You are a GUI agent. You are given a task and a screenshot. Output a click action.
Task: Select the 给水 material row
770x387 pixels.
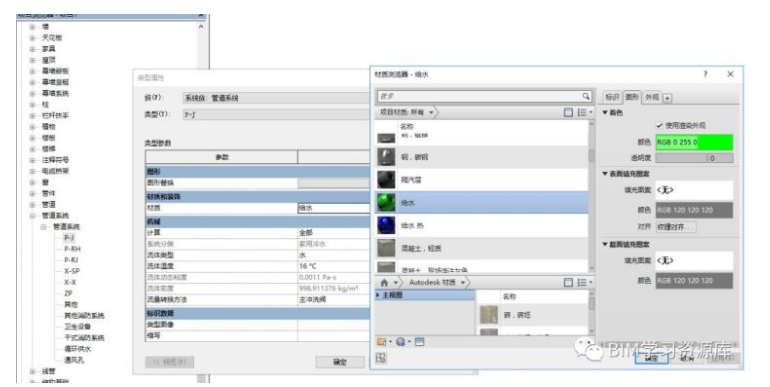[x=481, y=202]
